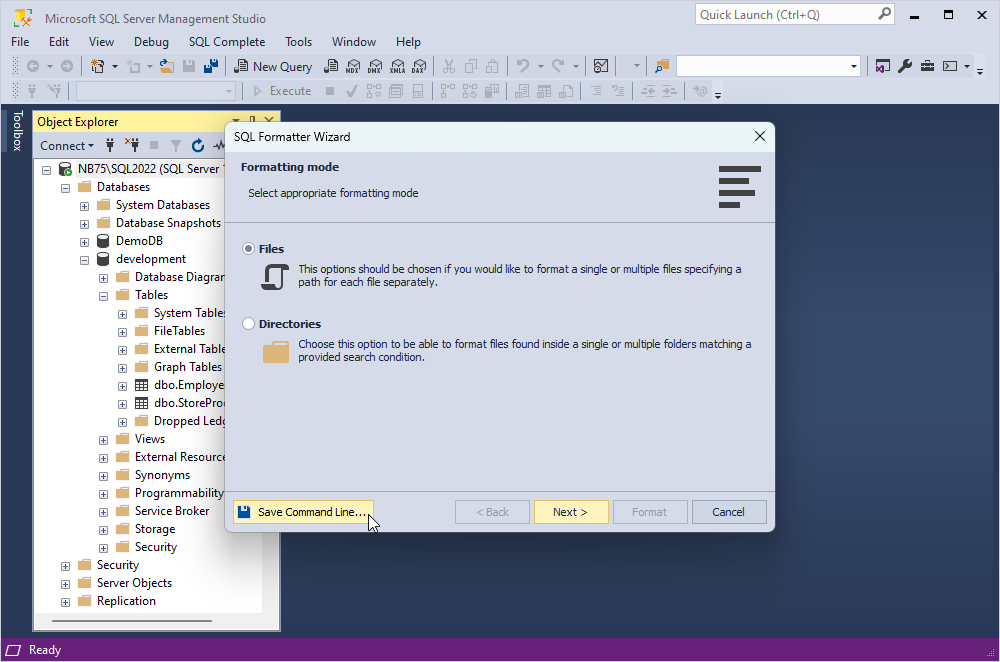Screen dimensions: 1000x662
Task: Select the Storage folder in the tree
Action: click(x=155, y=529)
